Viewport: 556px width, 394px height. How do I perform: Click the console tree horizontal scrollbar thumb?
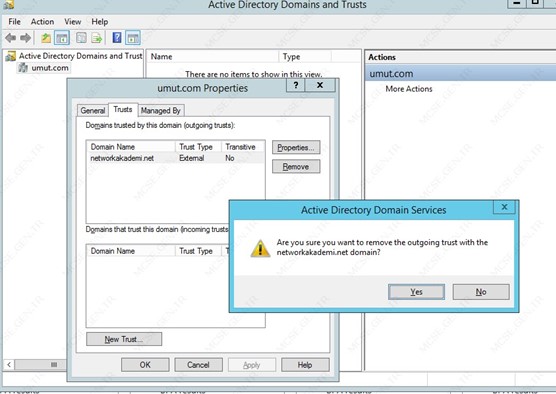[x=41, y=365]
